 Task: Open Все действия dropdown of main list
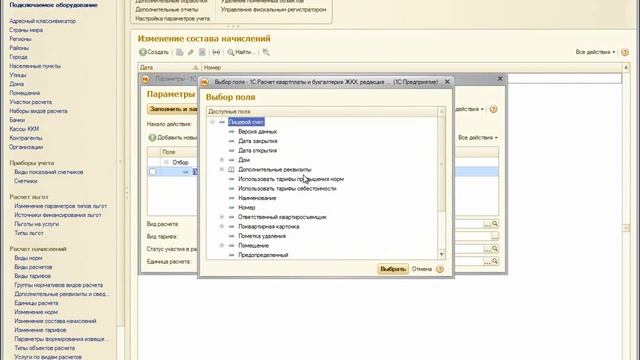595,52
